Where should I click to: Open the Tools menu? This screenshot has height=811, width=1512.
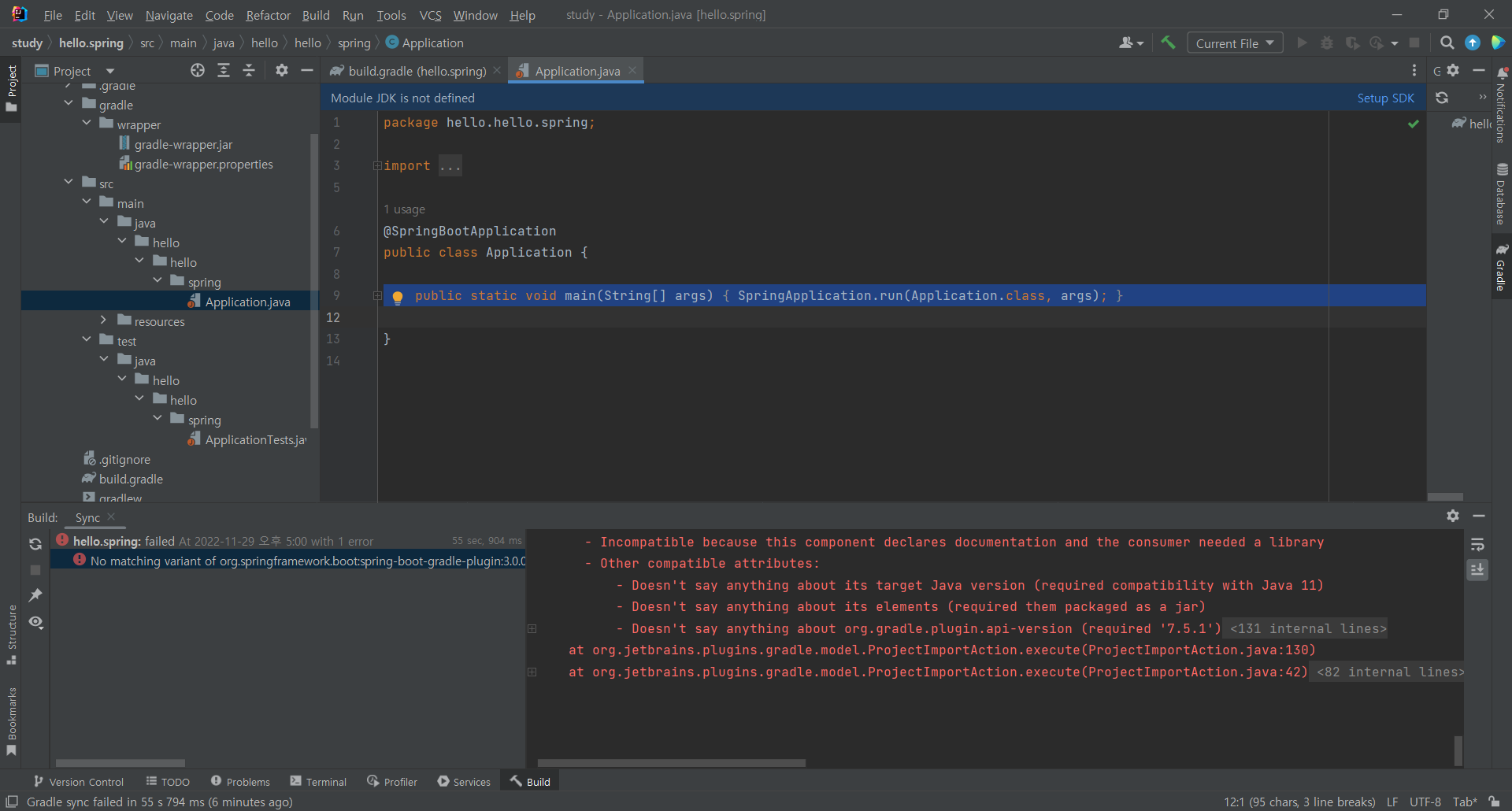(391, 15)
